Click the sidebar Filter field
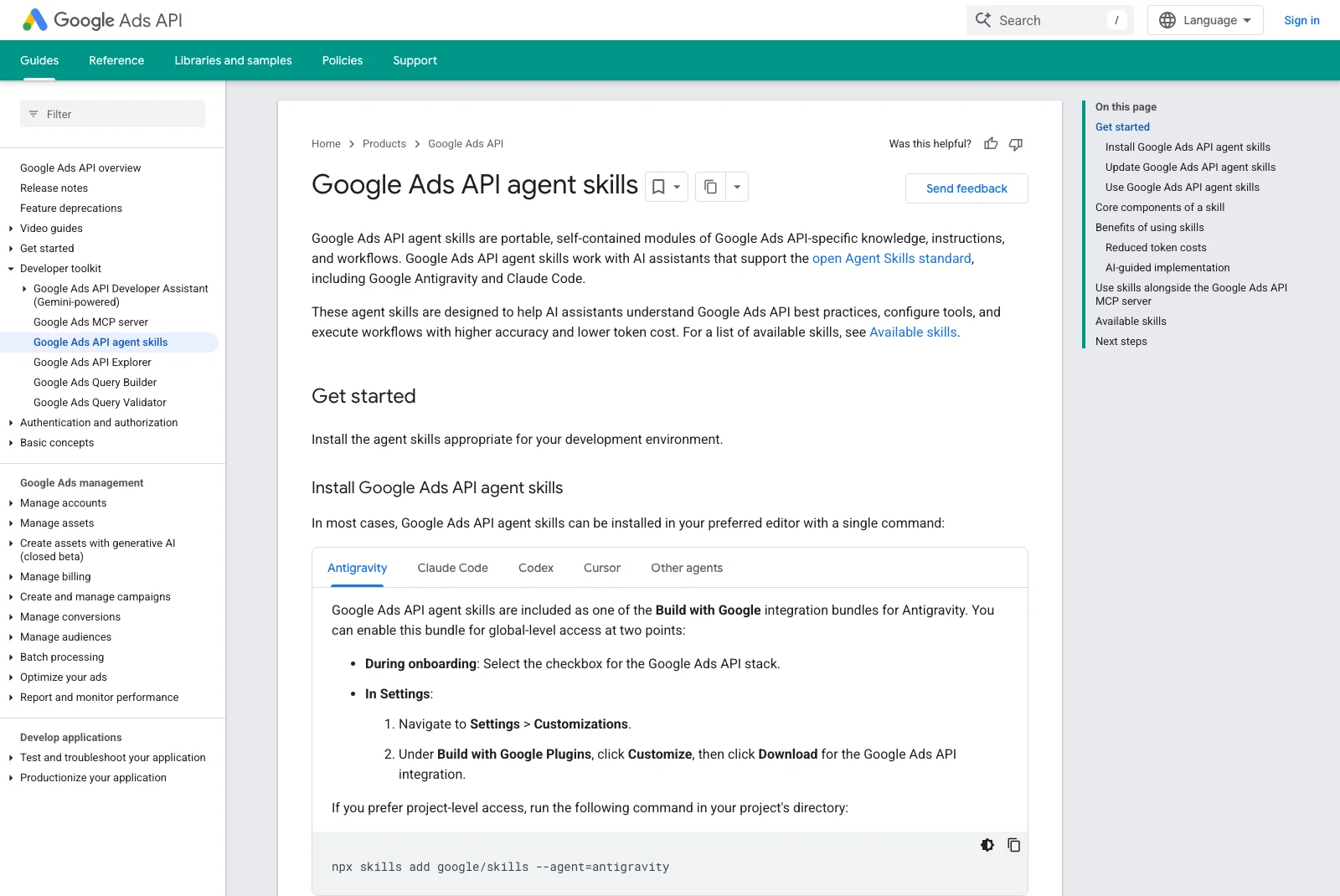Viewport: 1340px width, 896px height. 112,114
